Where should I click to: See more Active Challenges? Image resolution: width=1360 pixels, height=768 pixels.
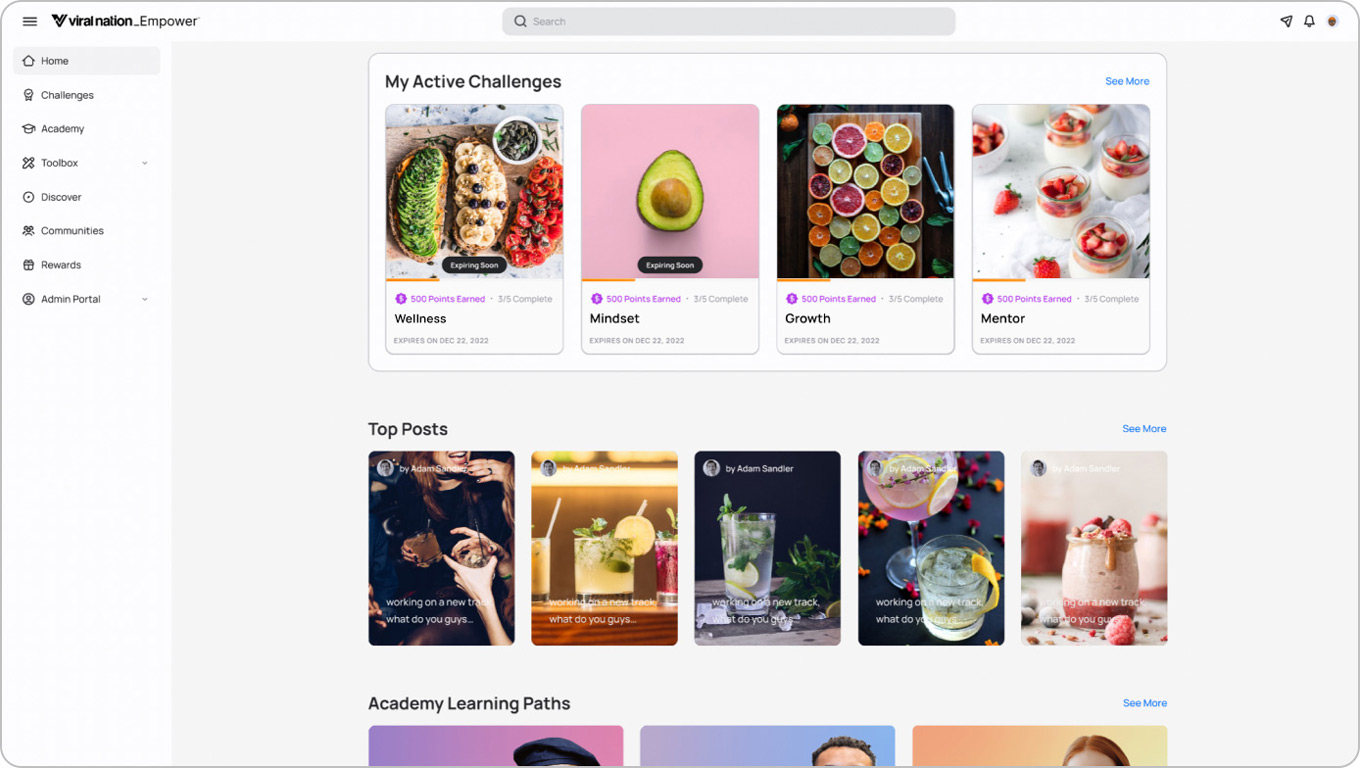click(x=1127, y=81)
